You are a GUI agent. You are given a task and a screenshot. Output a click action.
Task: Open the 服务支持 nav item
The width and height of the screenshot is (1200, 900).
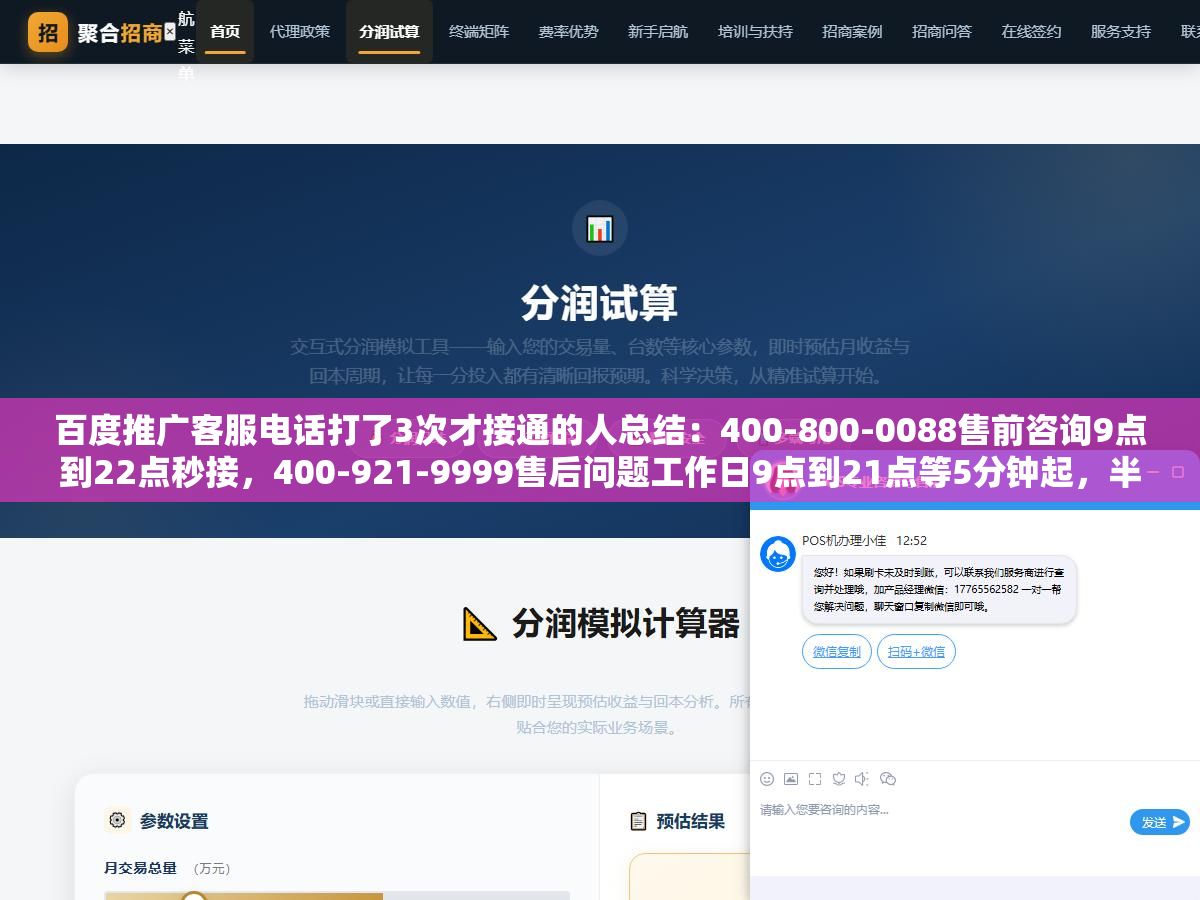pyautogui.click(x=1121, y=31)
